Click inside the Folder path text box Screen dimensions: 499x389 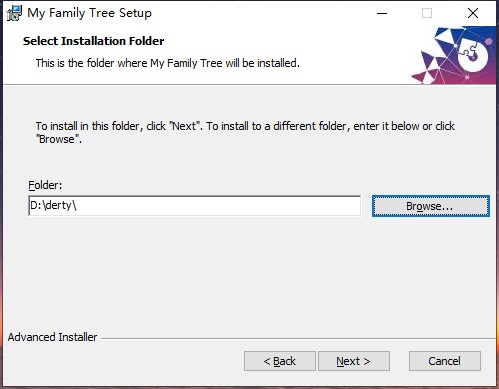tap(195, 206)
